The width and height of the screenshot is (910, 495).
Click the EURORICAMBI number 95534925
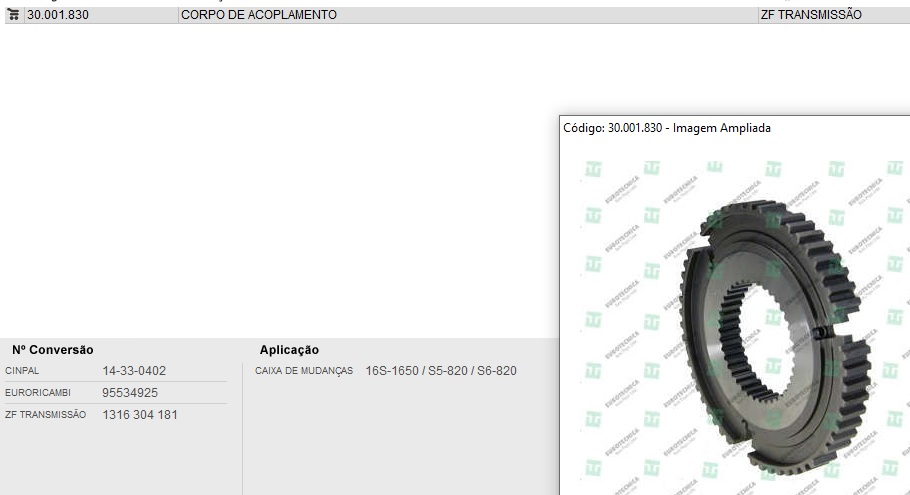click(130, 393)
